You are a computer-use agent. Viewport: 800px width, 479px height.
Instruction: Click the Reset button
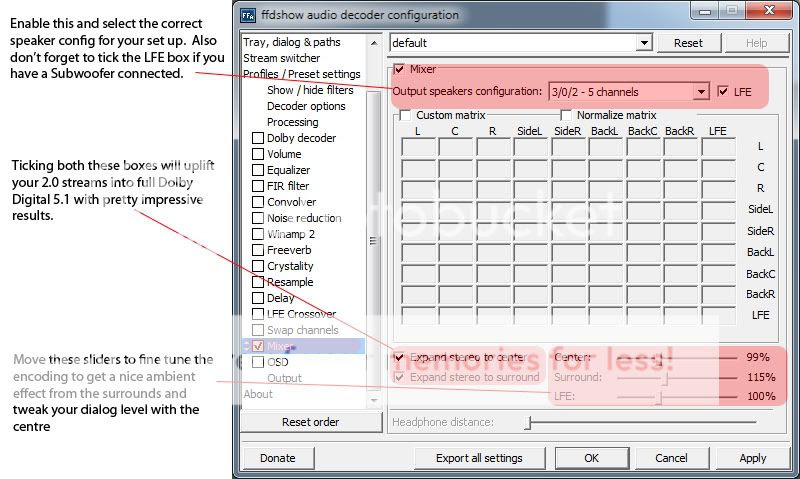[688, 43]
